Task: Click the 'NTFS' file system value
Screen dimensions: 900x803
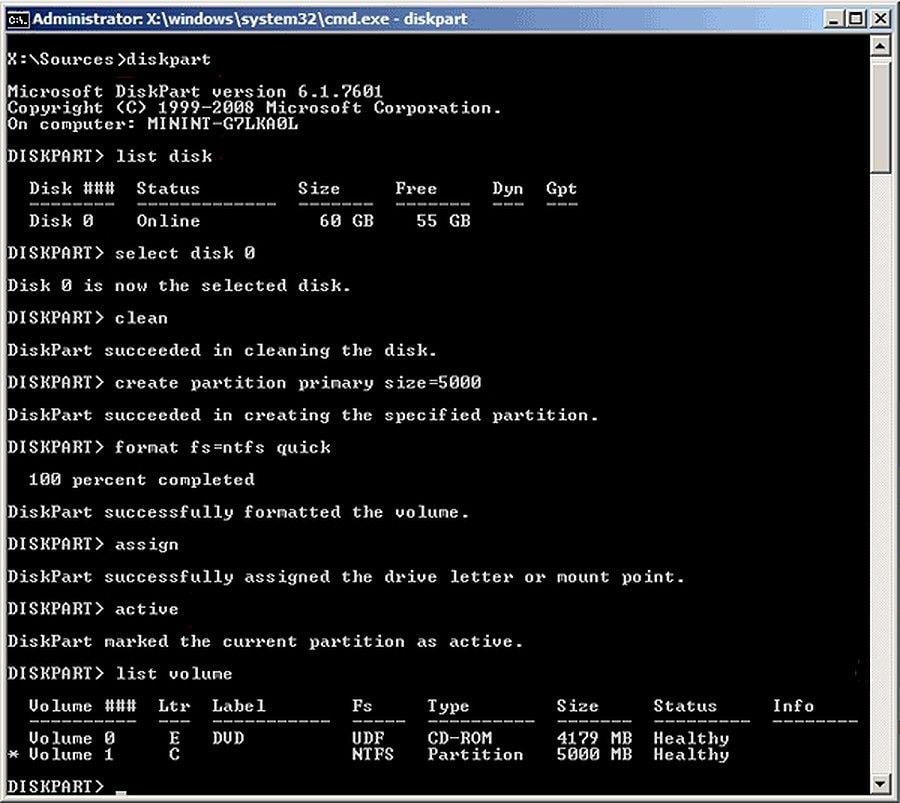Action: click(x=373, y=754)
